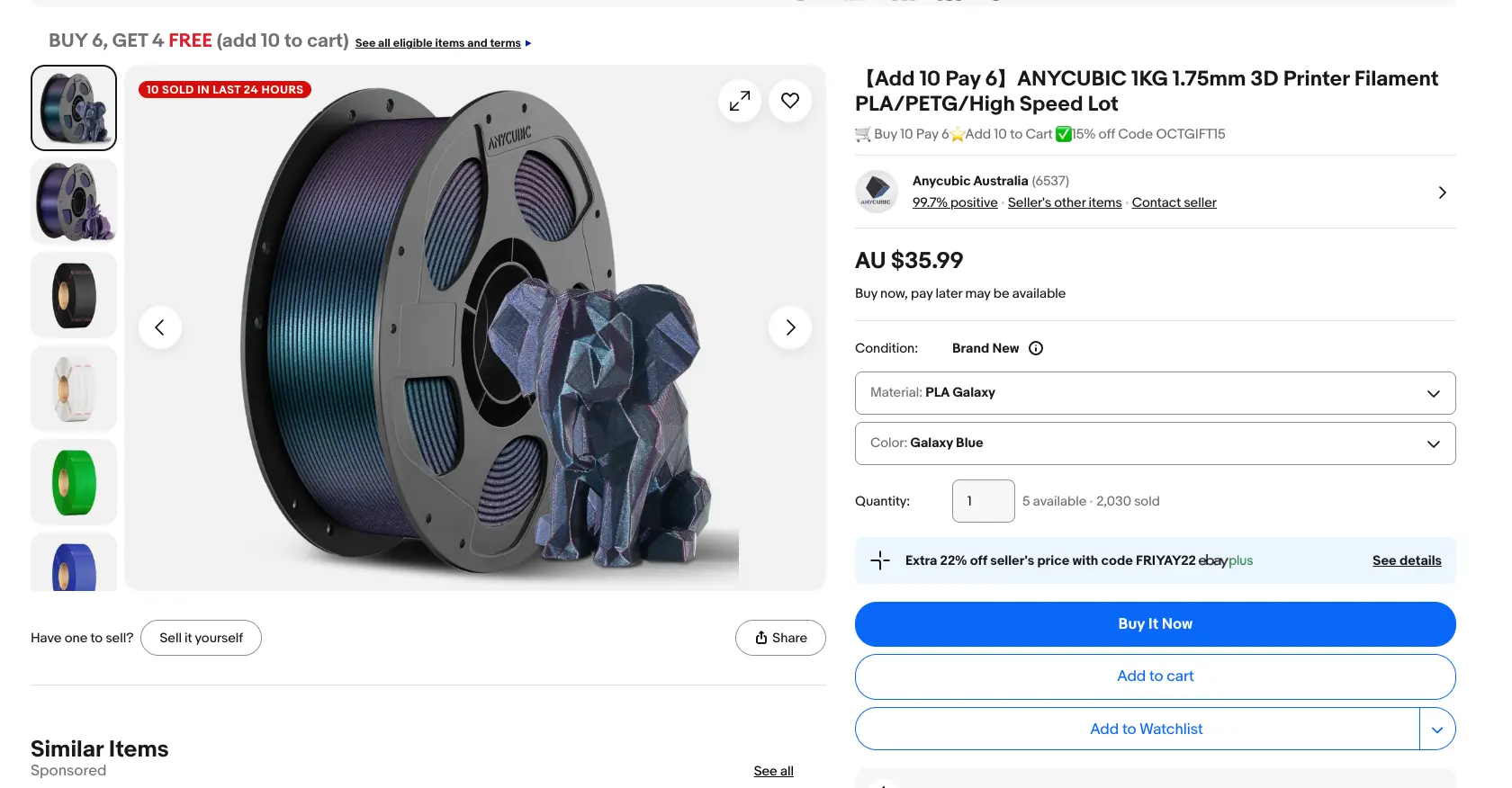Contact the seller
The width and height of the screenshot is (1512, 788).
pos(1174,202)
